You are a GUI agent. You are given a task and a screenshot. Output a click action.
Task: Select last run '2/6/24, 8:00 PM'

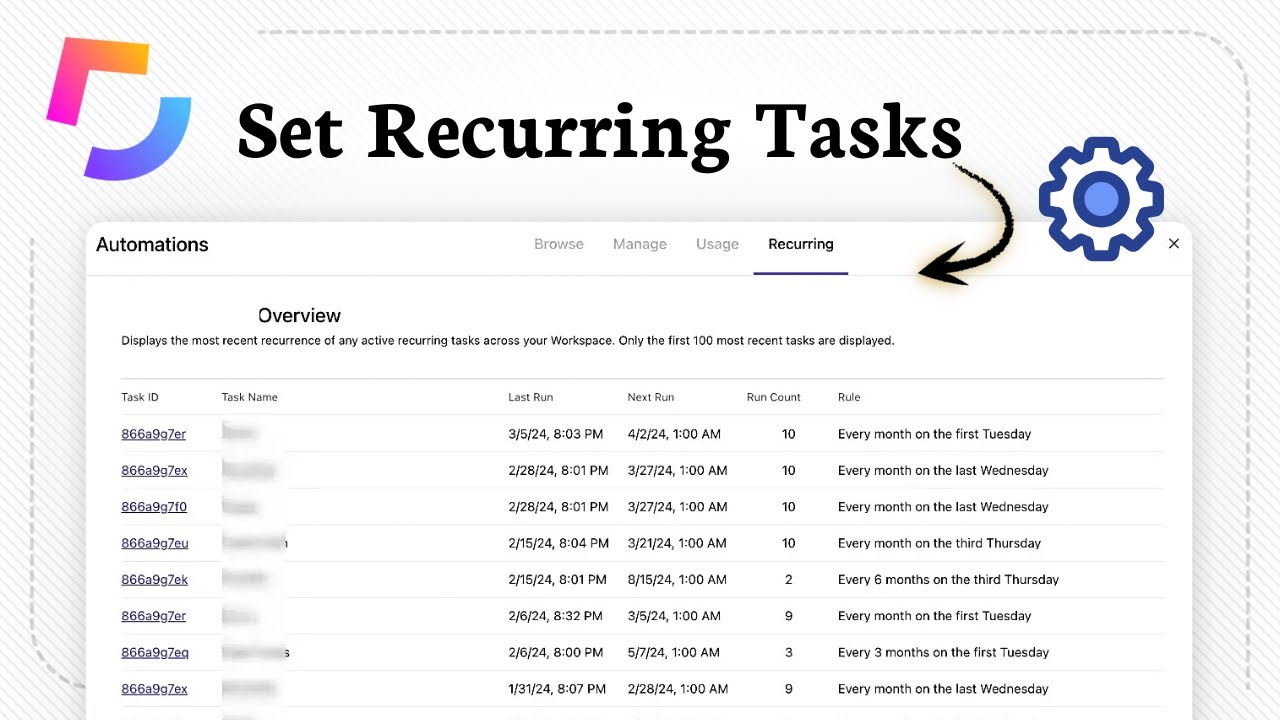point(555,652)
